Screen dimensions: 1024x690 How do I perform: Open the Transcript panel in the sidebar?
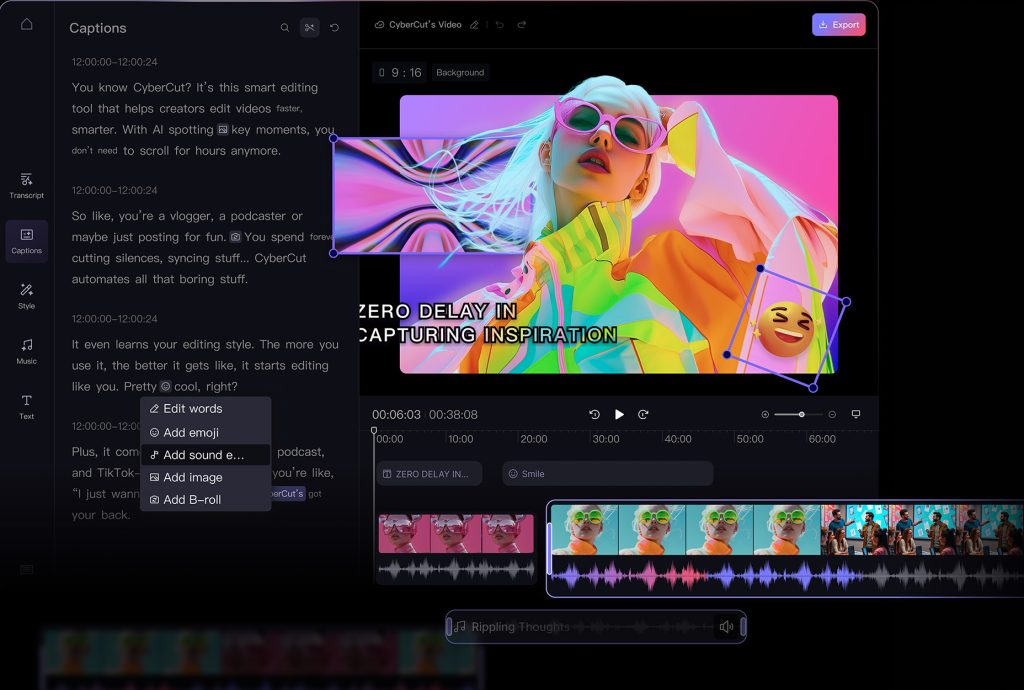26,186
